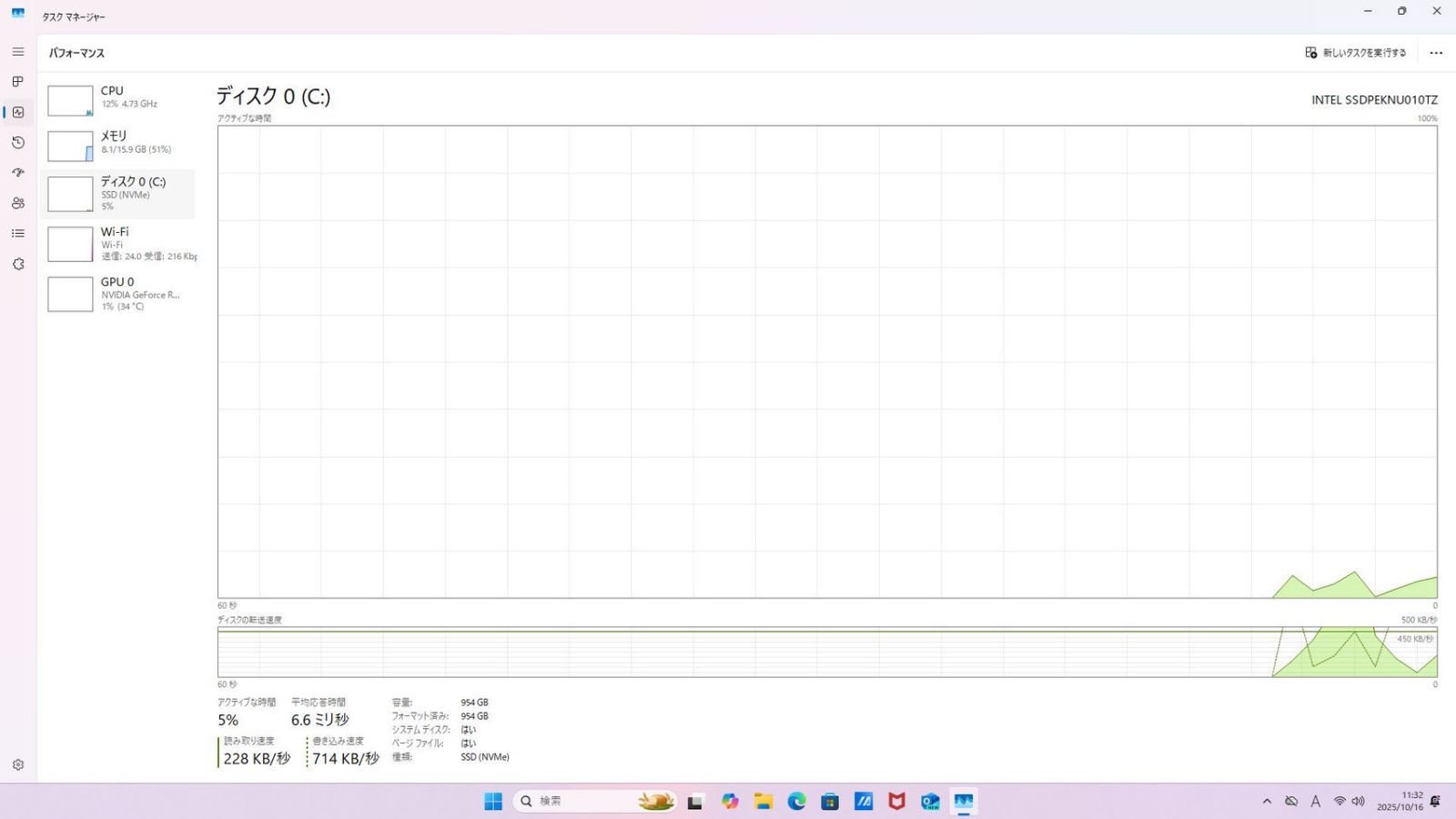Click the taskbar 検索 search box
Image resolution: width=1456 pixels, height=819 pixels.
tap(573, 802)
